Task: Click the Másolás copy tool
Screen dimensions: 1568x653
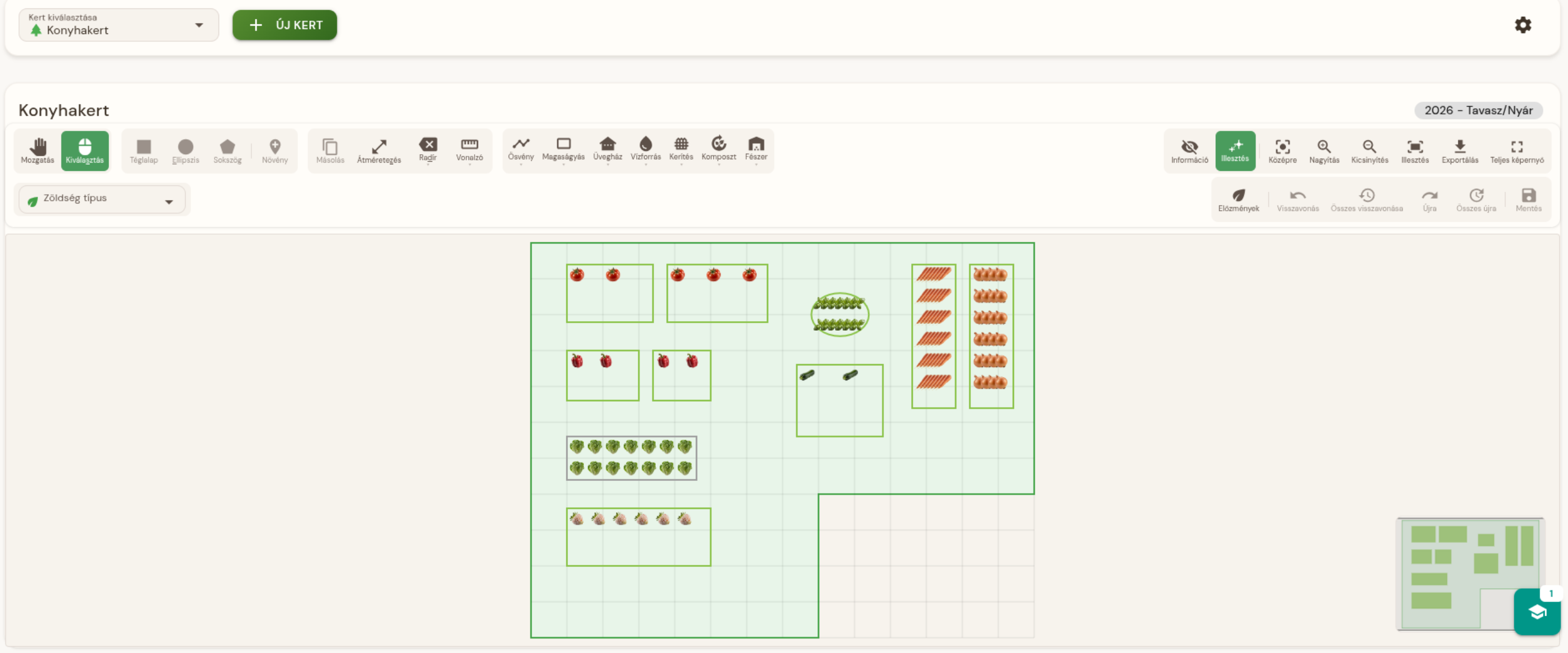Action: point(330,150)
